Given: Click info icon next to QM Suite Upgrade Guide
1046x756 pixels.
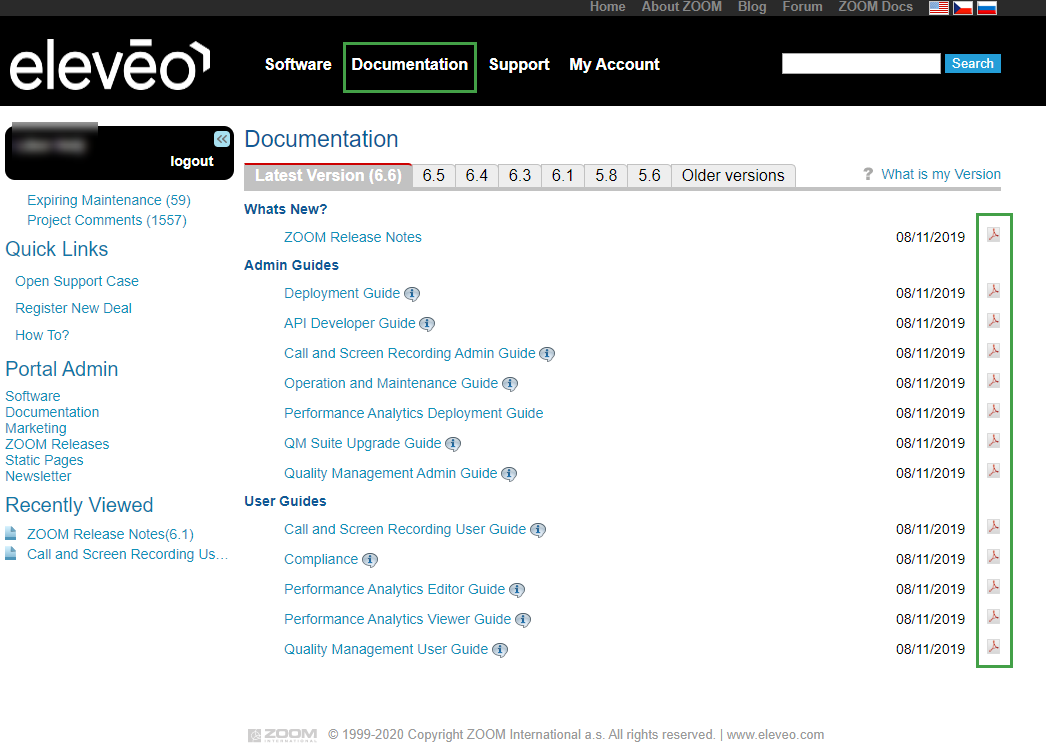Looking at the screenshot, I should click(453, 444).
